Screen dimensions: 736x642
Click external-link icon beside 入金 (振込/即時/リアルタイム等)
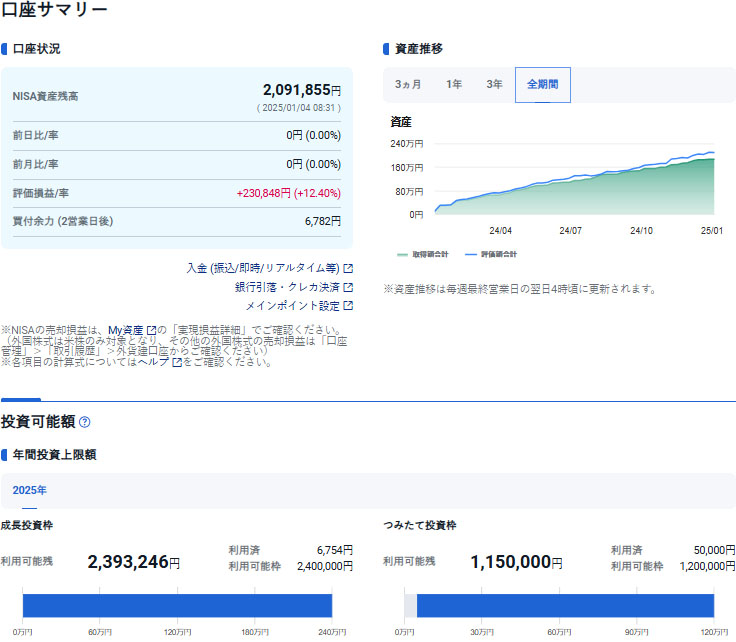348,268
